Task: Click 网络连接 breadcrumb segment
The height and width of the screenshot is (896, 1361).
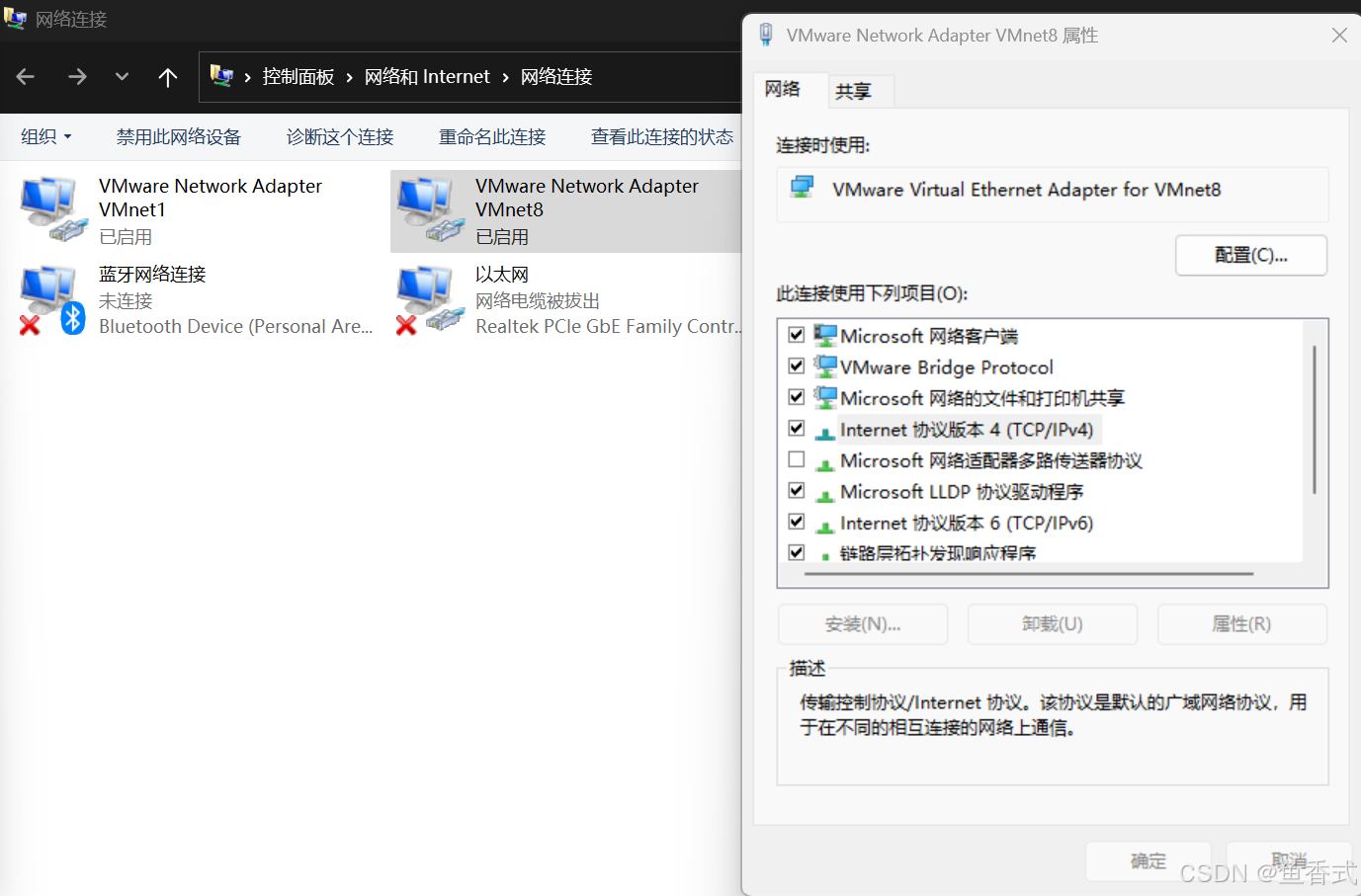Action: 556,77
